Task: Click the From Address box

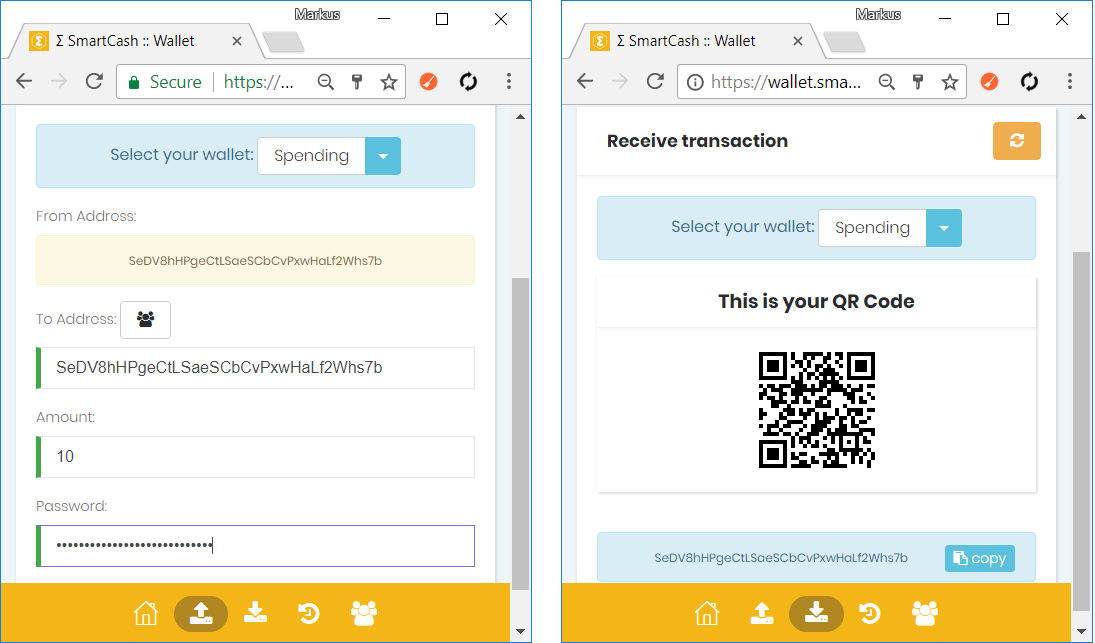Action: tap(256, 260)
